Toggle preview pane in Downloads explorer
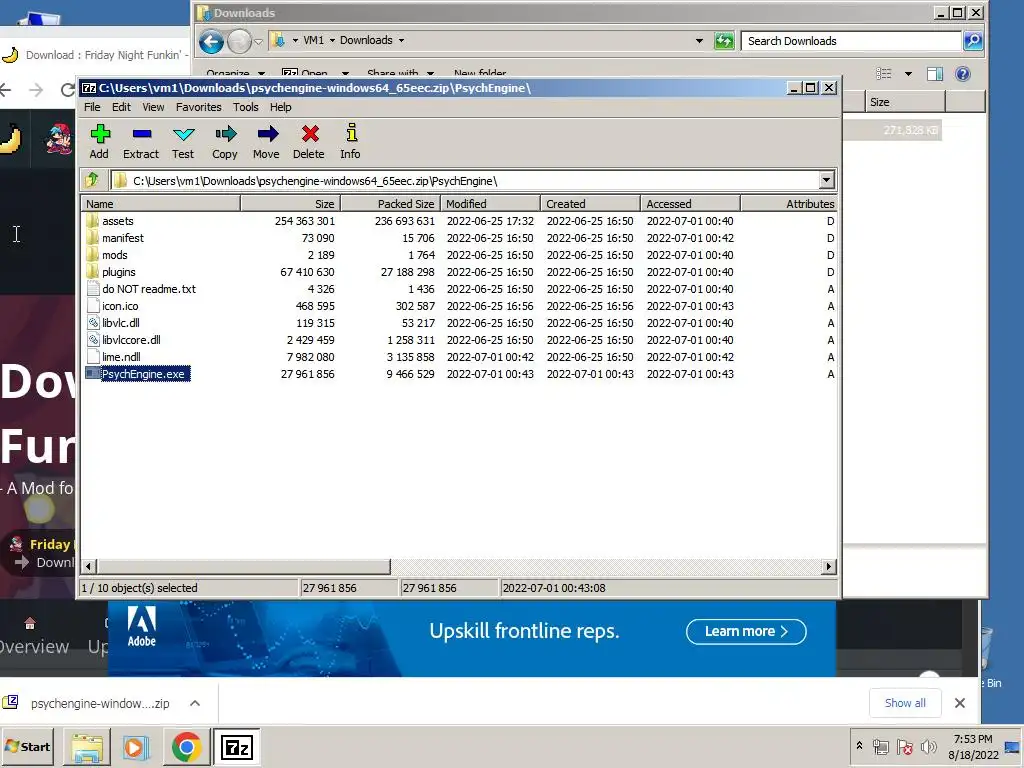The width and height of the screenshot is (1024, 768). tap(935, 74)
